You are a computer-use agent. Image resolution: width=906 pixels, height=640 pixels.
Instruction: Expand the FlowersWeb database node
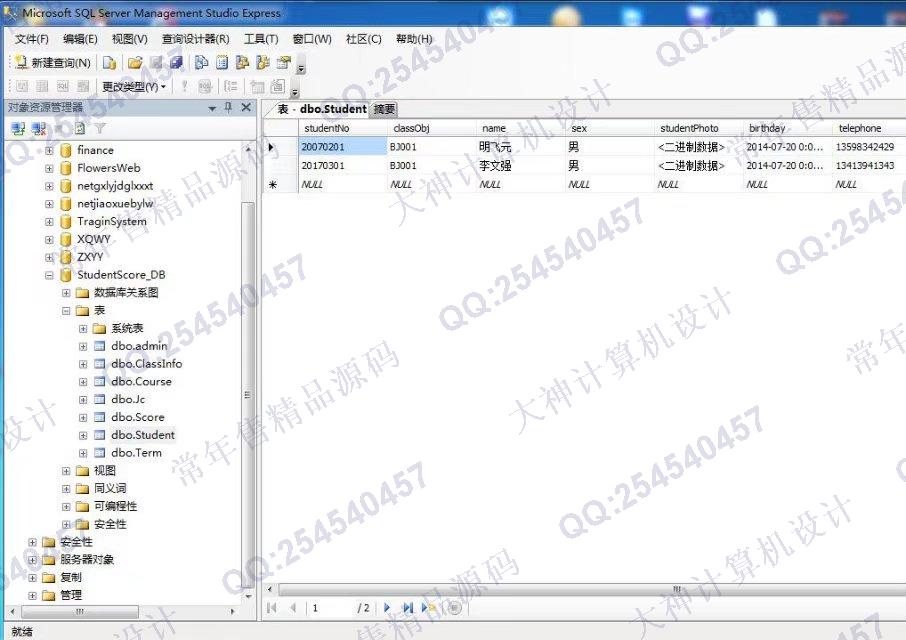(49, 168)
